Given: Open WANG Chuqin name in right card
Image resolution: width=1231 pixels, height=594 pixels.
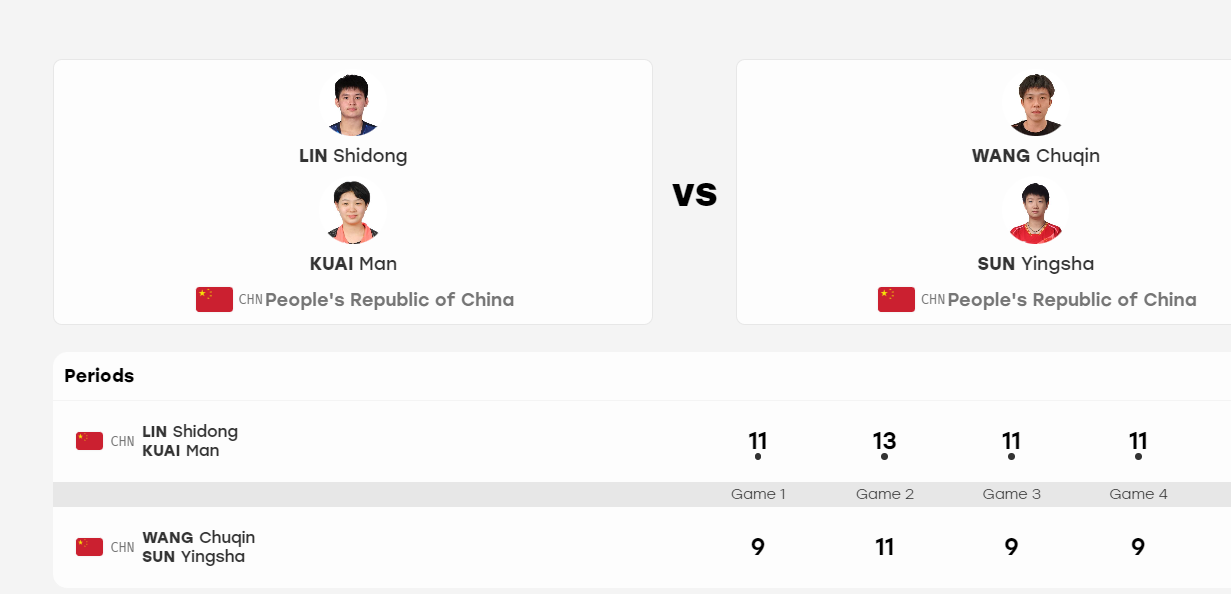Looking at the screenshot, I should pos(1036,156).
